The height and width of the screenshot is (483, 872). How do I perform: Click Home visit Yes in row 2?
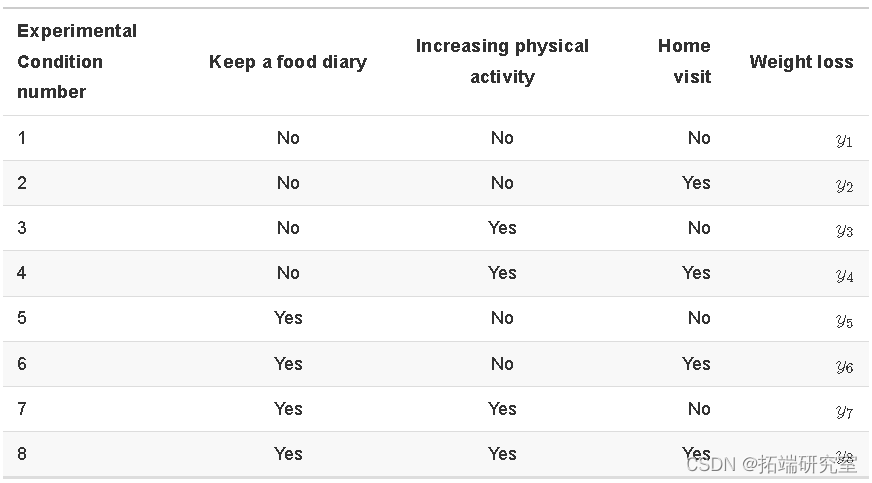tap(696, 183)
